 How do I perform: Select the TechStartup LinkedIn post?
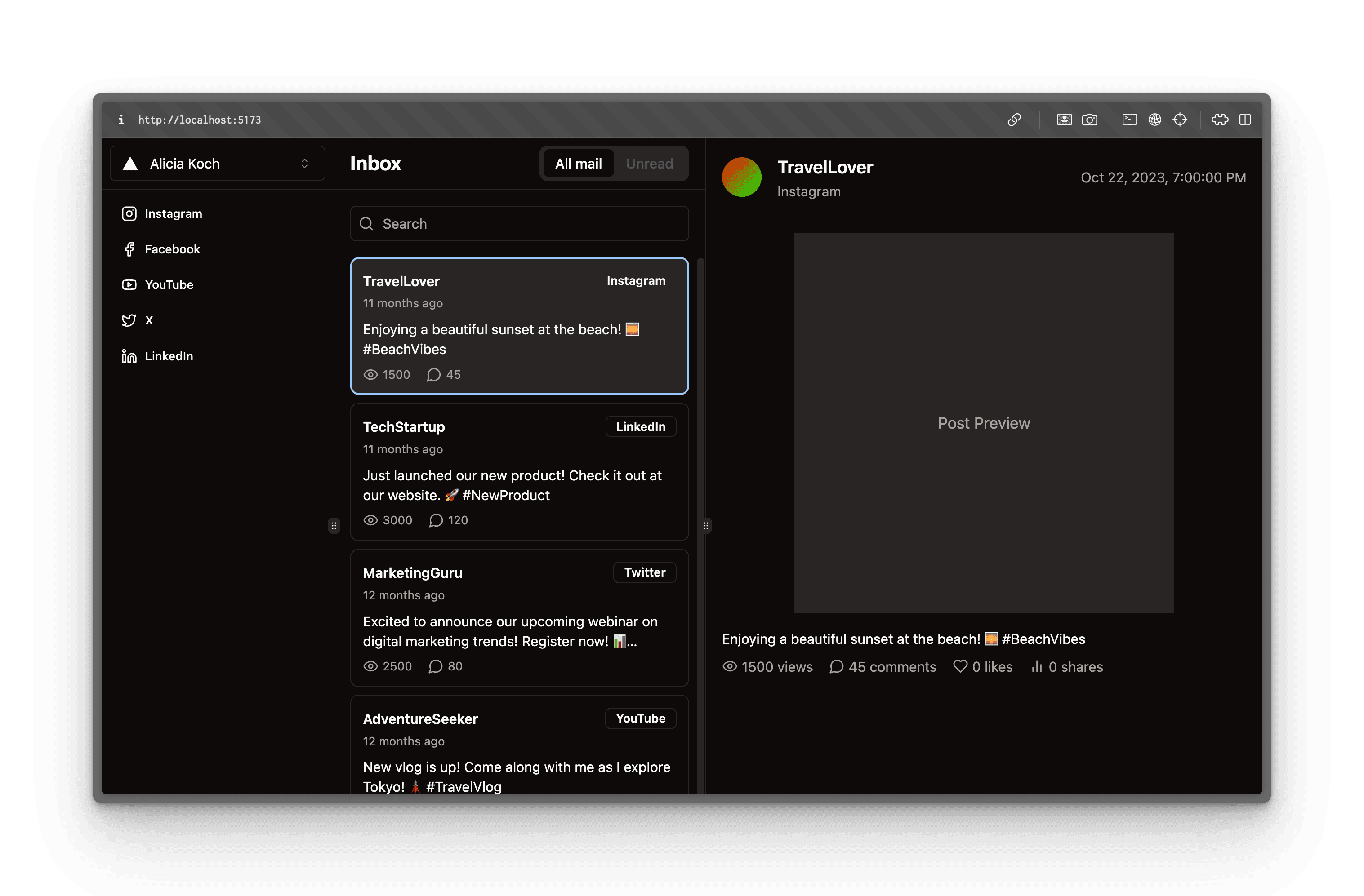point(519,471)
